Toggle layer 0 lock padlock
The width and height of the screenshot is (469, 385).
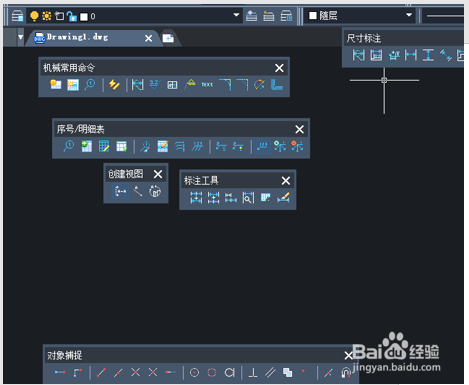tap(71, 16)
